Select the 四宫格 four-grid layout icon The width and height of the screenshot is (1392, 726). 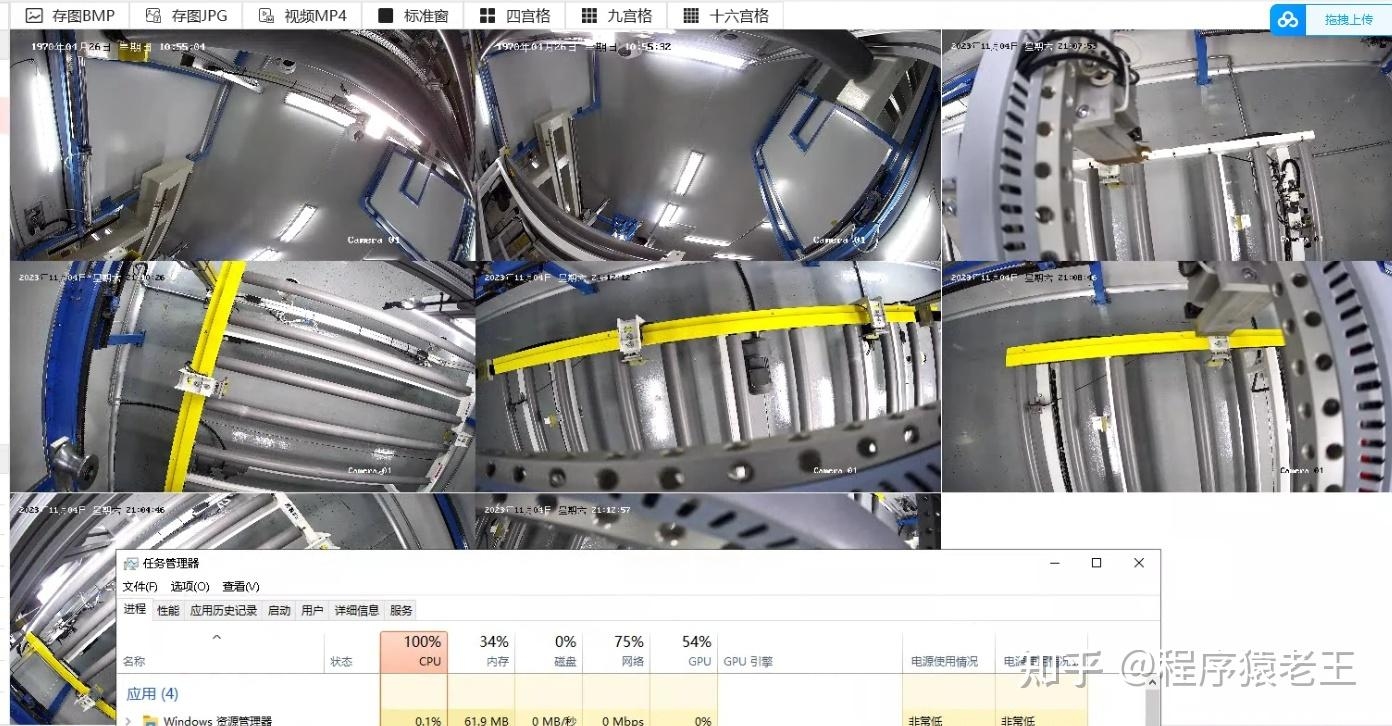(487, 16)
